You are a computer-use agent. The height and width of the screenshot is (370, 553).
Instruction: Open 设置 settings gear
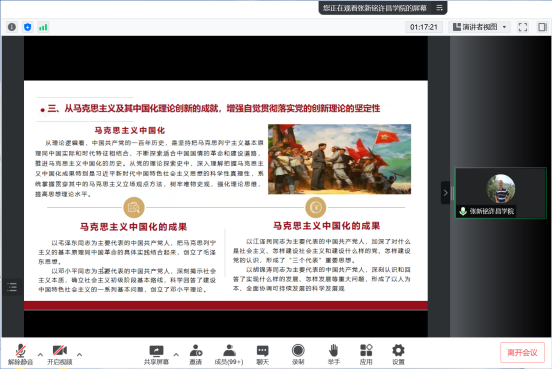(398, 354)
